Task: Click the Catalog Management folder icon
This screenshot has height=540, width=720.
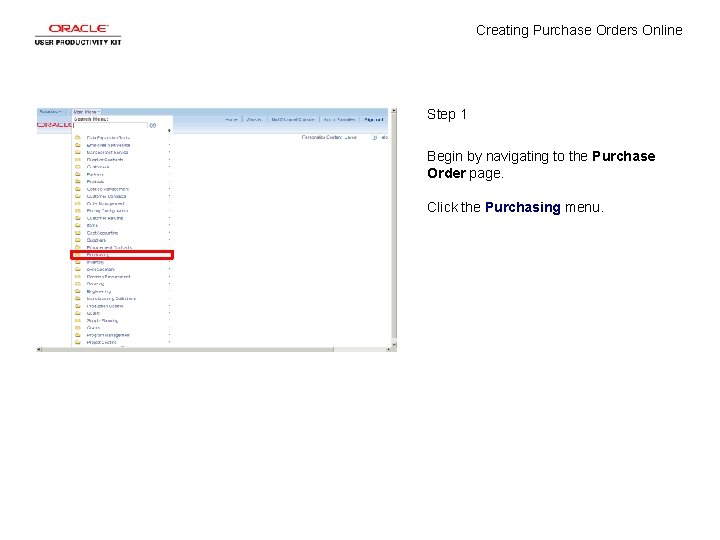Action: (78, 189)
